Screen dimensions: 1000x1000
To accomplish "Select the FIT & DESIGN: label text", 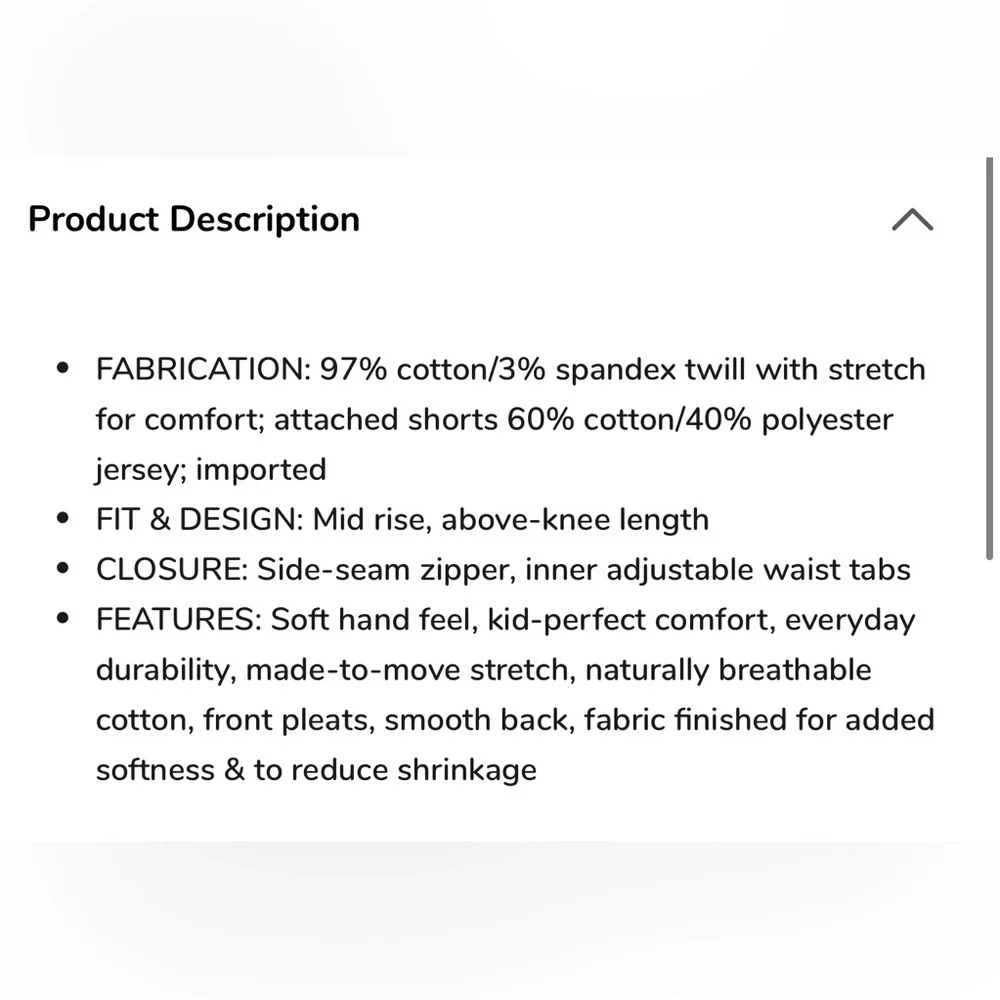I will click(200, 519).
